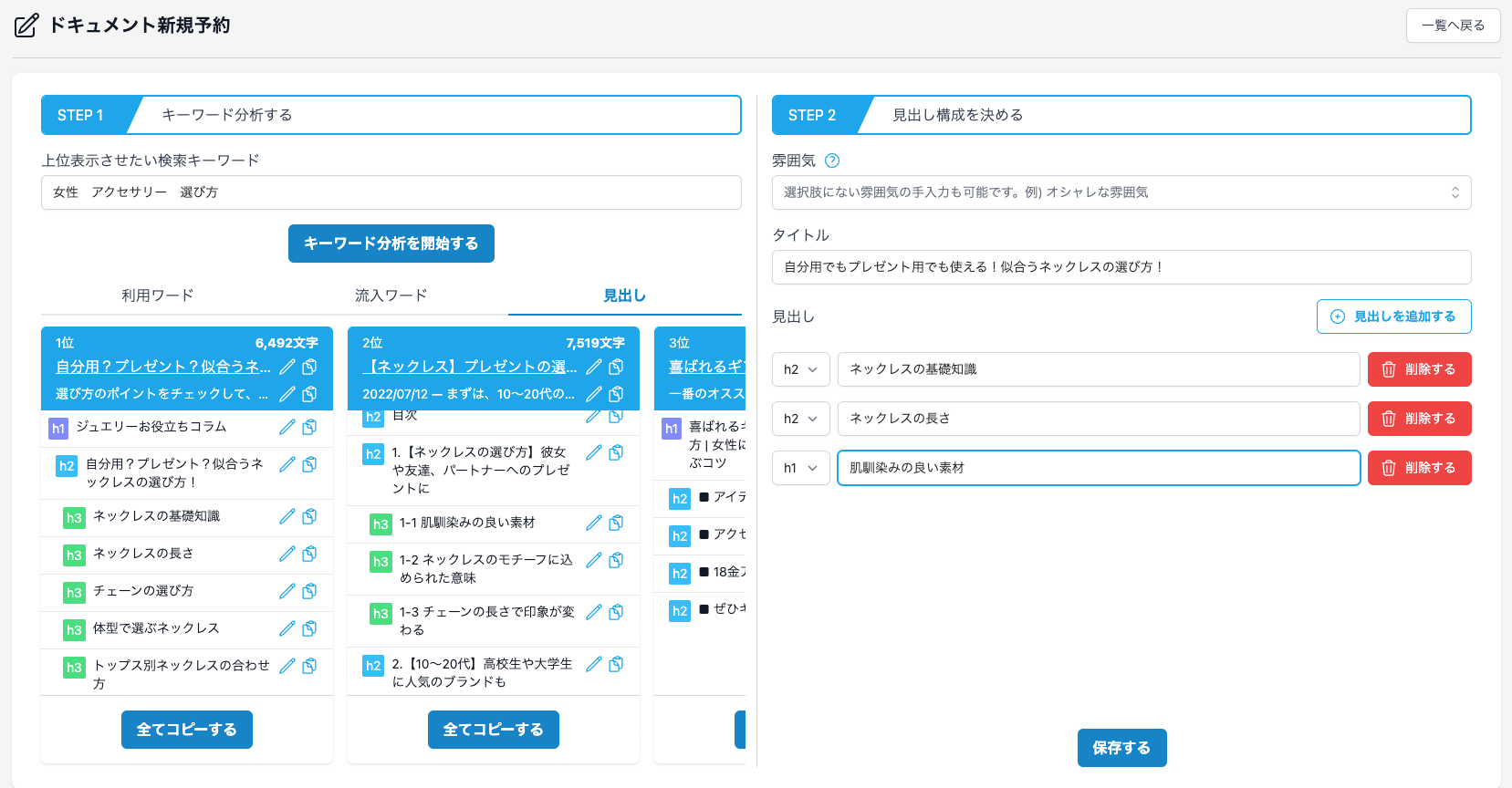Copy the チェーンの選び方 heading
This screenshot has height=788, width=1512.
[310, 591]
